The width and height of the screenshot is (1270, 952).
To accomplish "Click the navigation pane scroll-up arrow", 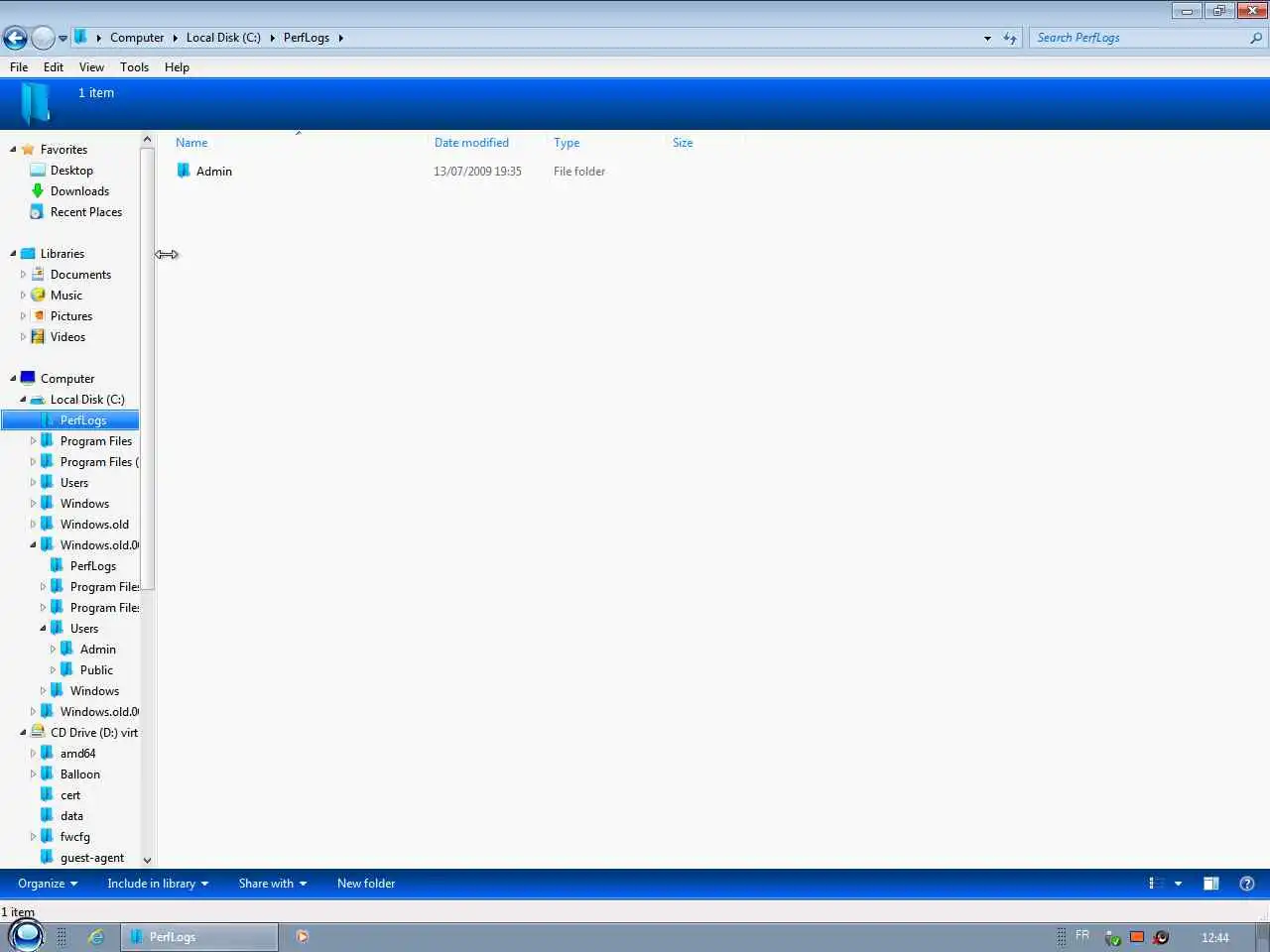I will coord(147,140).
